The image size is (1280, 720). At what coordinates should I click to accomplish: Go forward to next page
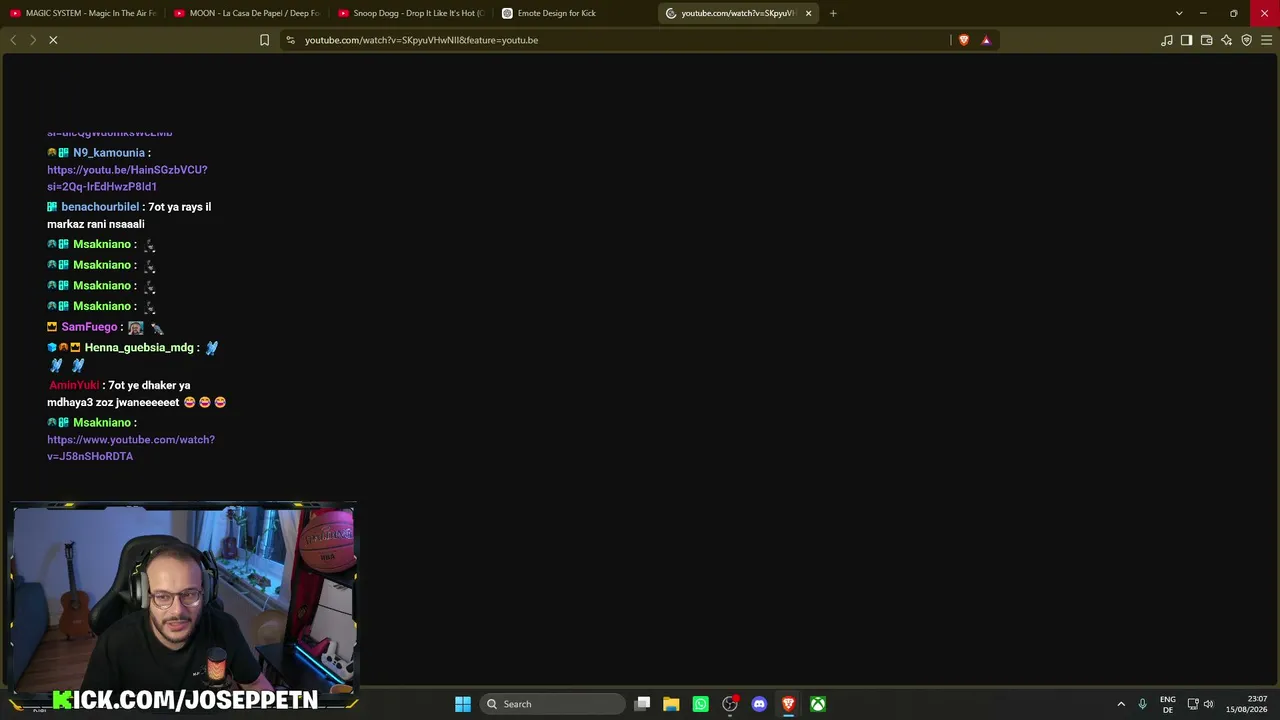[x=32, y=40]
